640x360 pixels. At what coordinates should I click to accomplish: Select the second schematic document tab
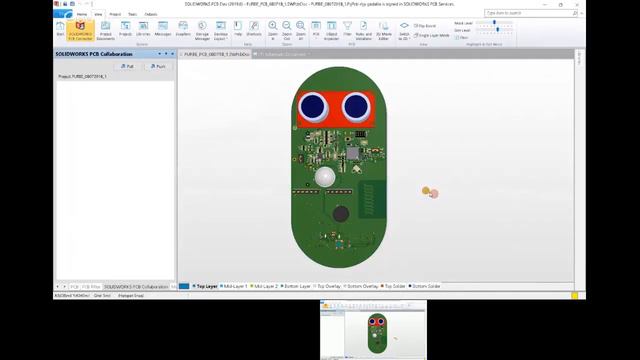click(x=282, y=54)
